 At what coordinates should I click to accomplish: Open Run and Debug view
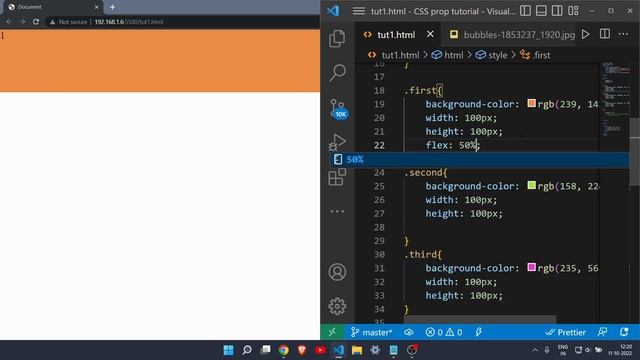click(338, 142)
